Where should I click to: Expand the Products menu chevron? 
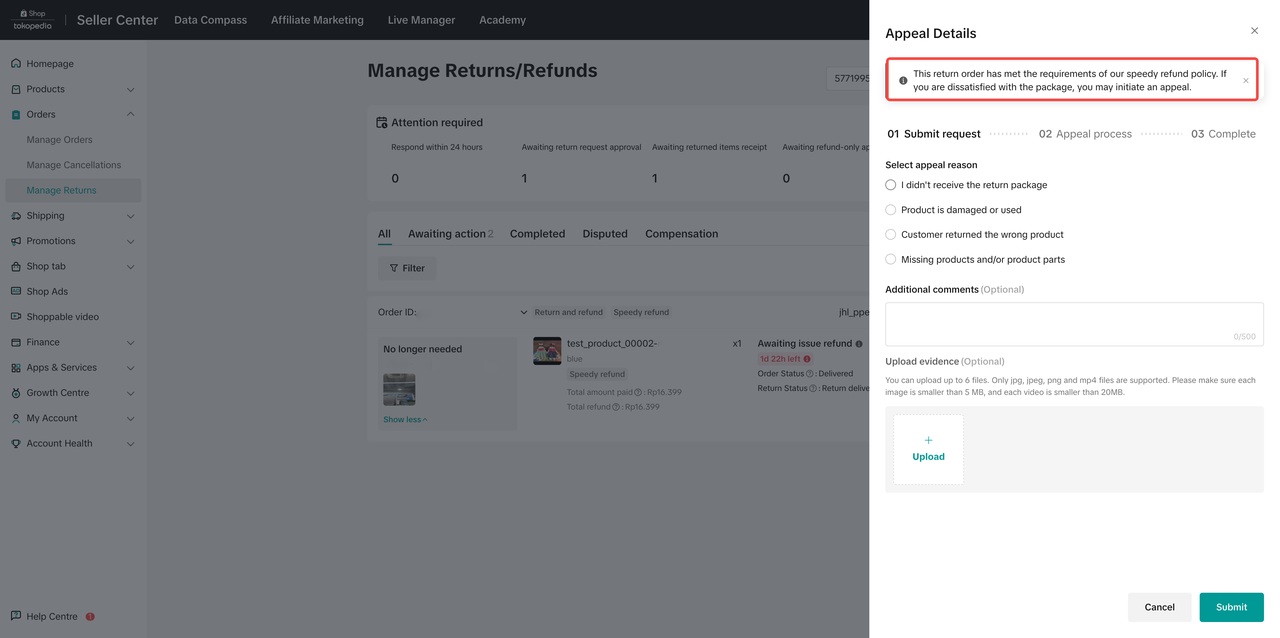130,90
